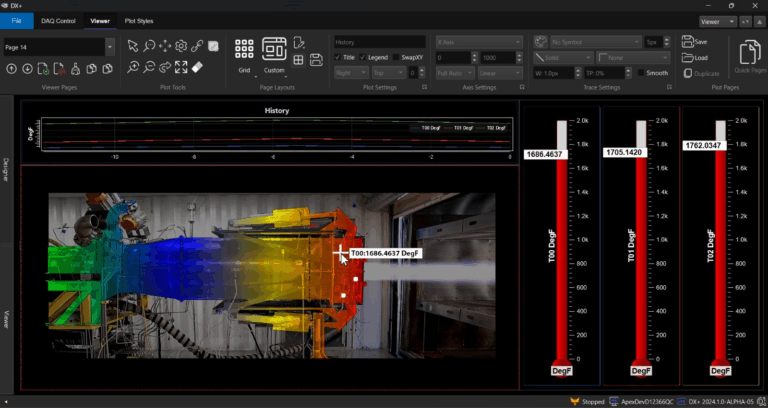Click the Custom page layout icon
This screenshot has height=408, width=768.
click(274, 50)
